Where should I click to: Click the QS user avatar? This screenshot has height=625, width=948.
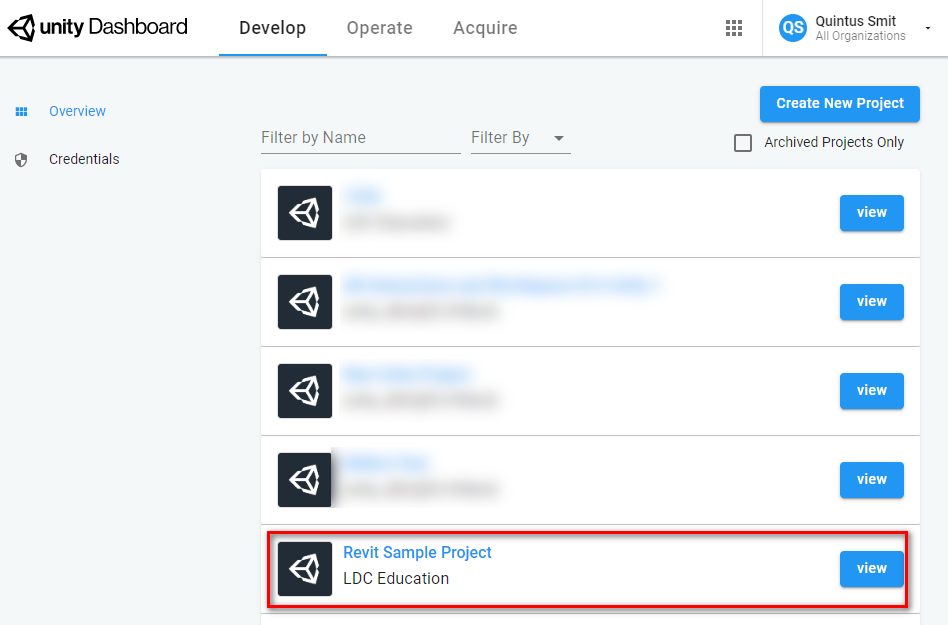coord(793,28)
